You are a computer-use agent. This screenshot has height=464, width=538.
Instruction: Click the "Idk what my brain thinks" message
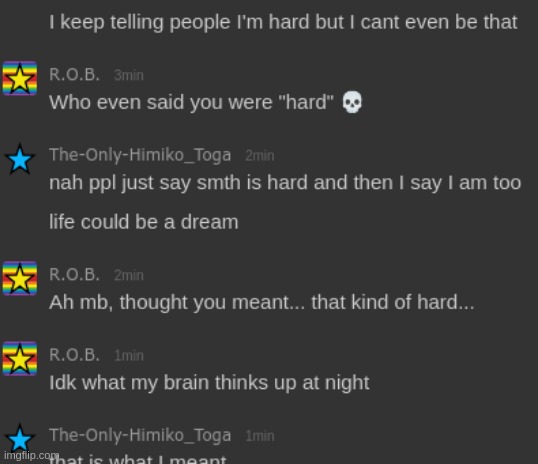209,383
